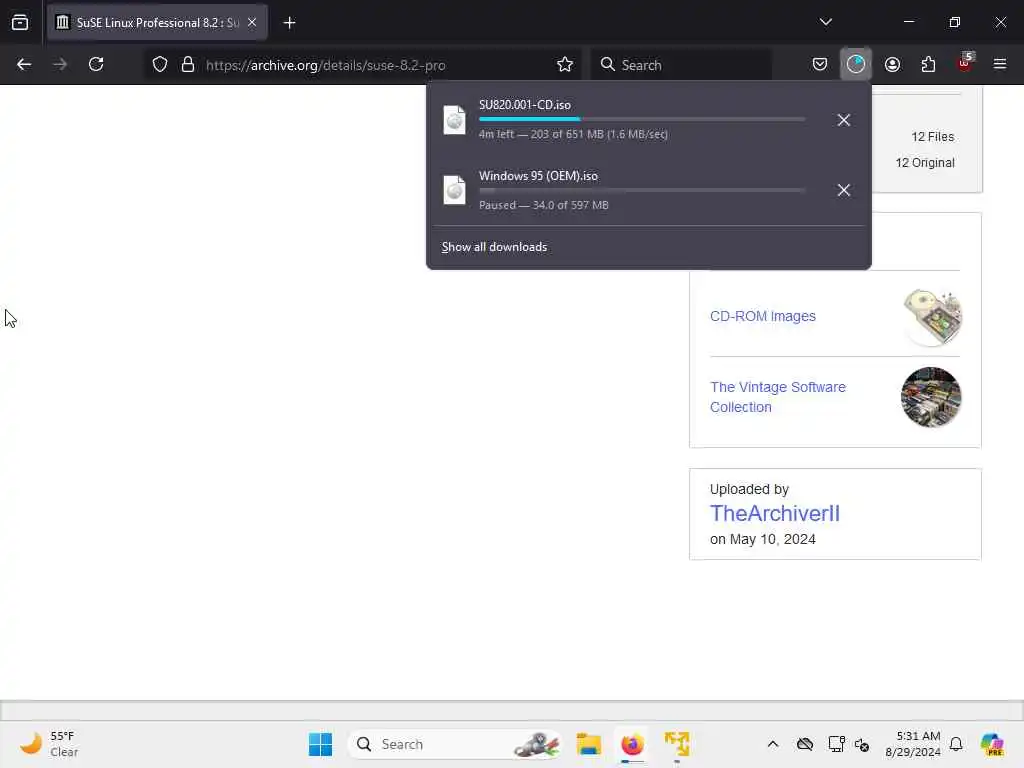Viewport: 1024px width, 768px height.
Task: Open the weather widget showing 55°F Clear
Action: (x=49, y=744)
